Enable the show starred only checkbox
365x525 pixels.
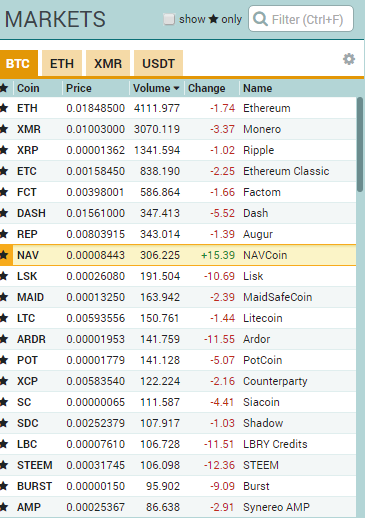click(169, 19)
